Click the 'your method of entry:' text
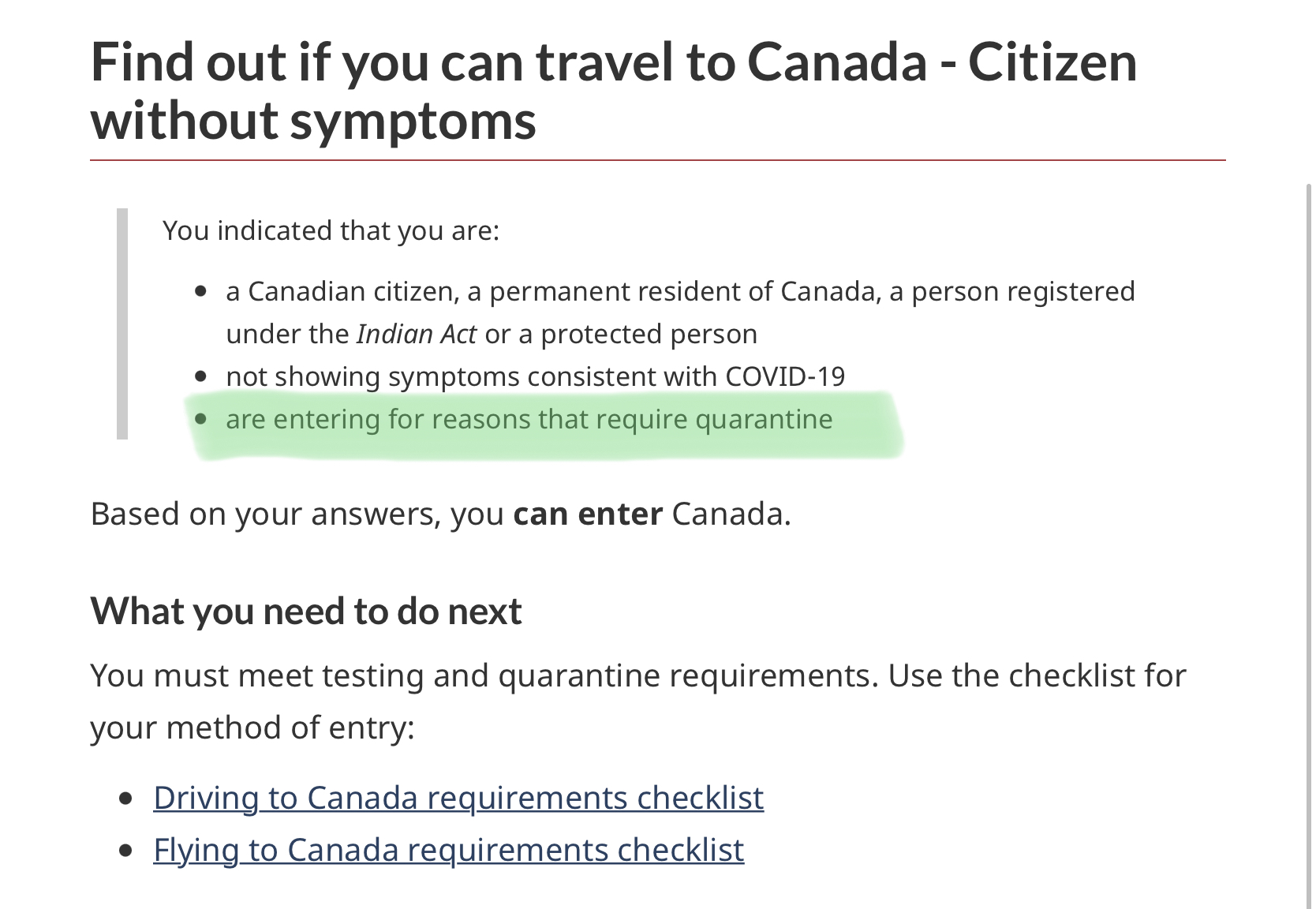The image size is (1316, 909). click(252, 728)
